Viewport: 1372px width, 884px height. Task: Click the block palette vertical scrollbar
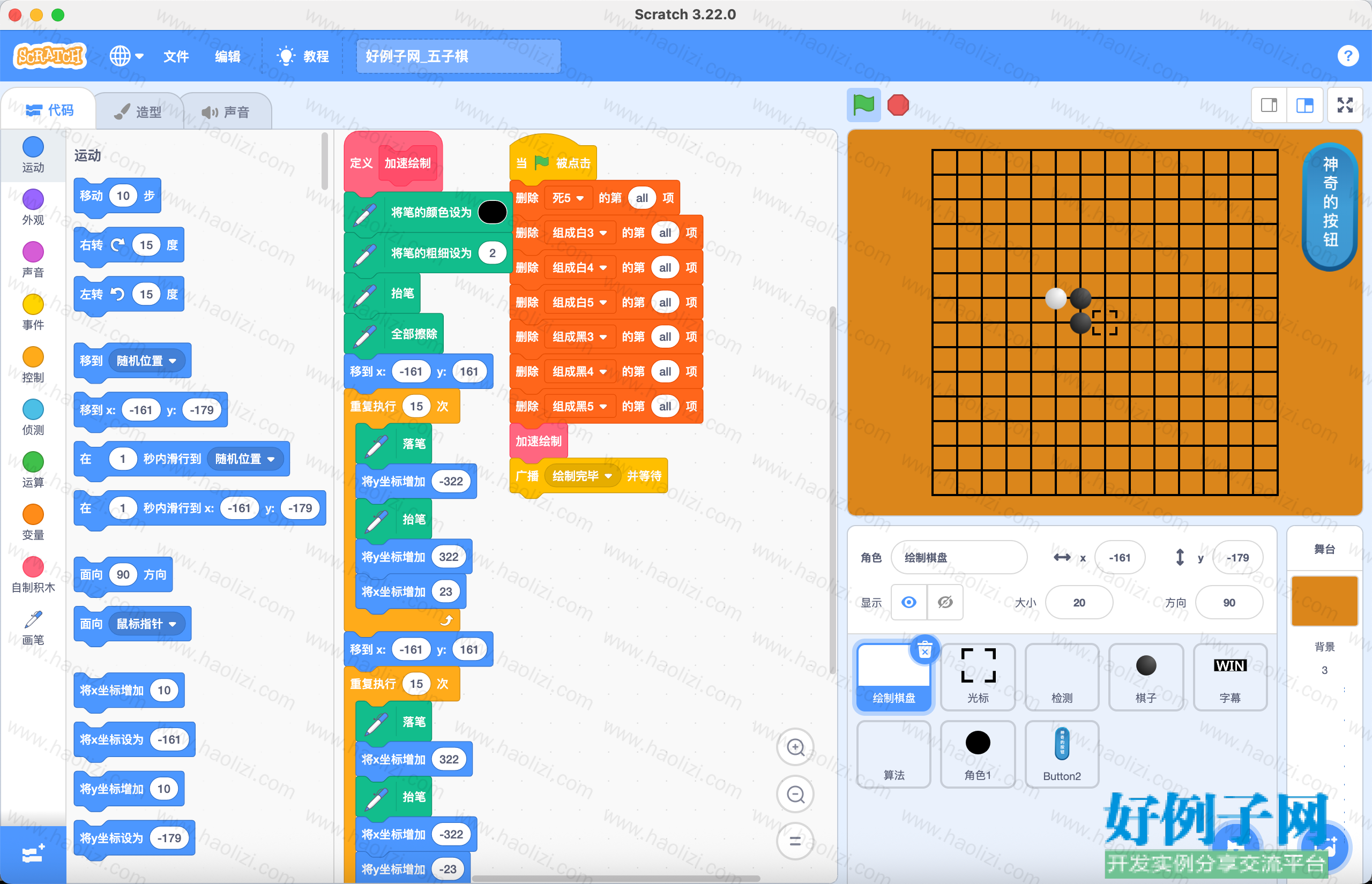tap(324, 161)
